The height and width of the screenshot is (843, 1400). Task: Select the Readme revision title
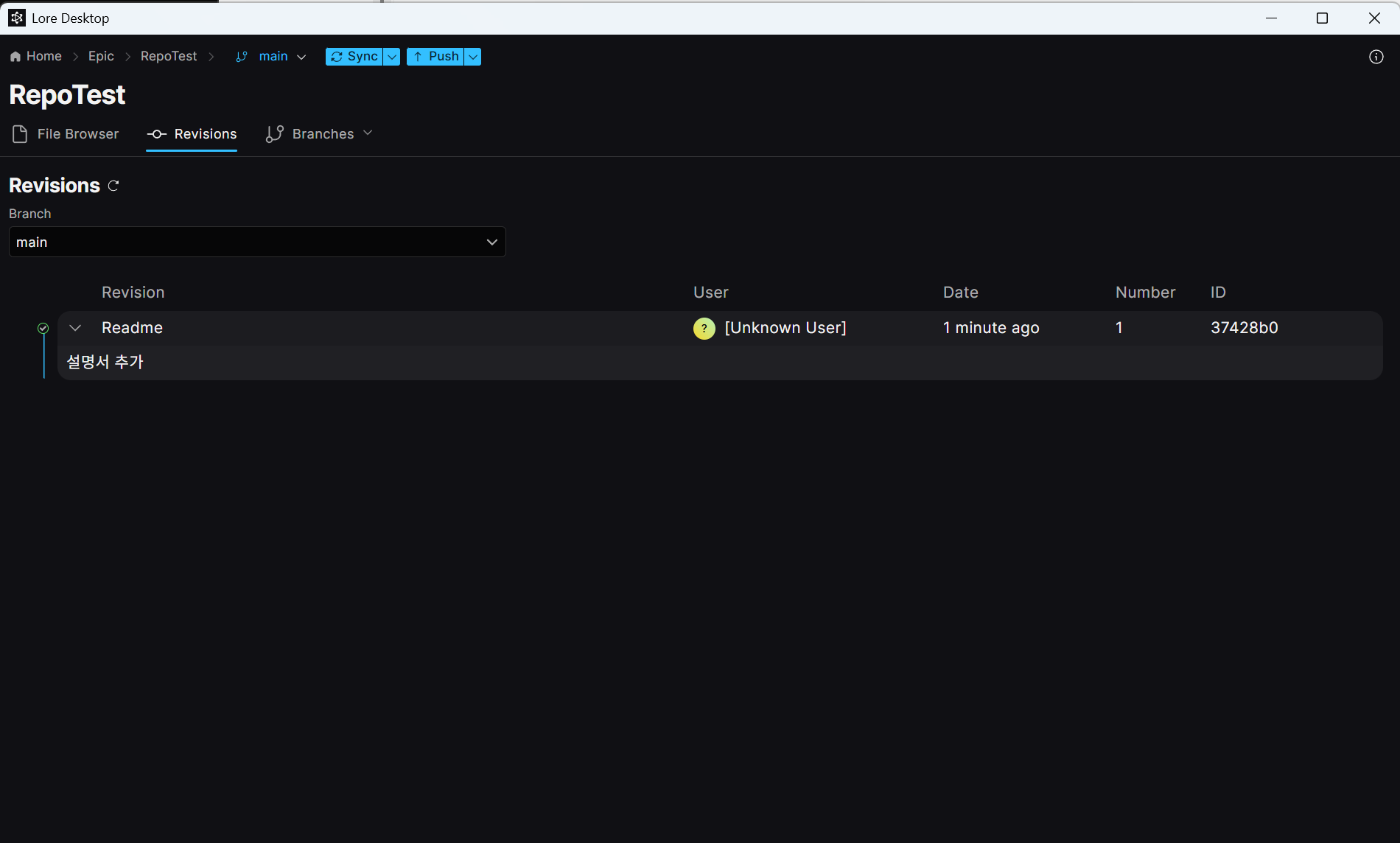(x=132, y=328)
